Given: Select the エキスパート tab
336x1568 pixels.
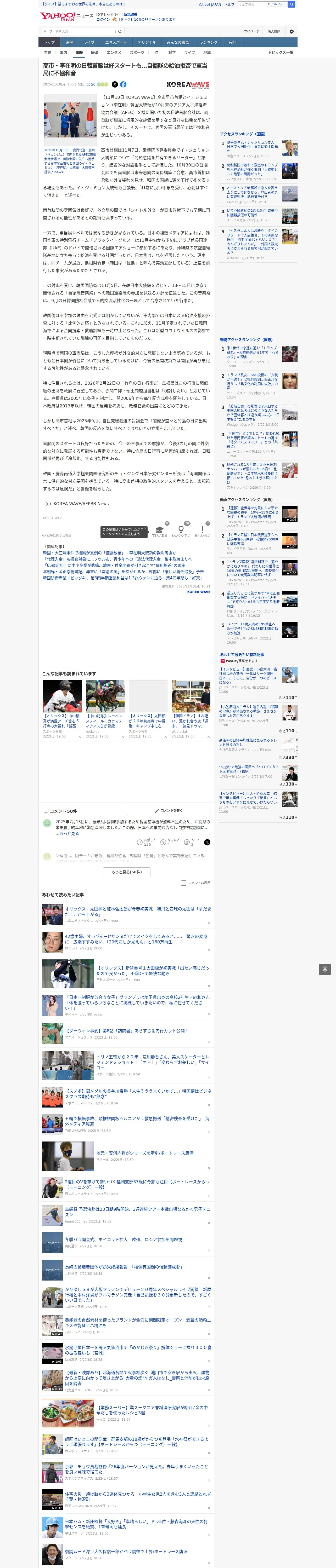Looking at the screenshot, I should click(x=116, y=42).
